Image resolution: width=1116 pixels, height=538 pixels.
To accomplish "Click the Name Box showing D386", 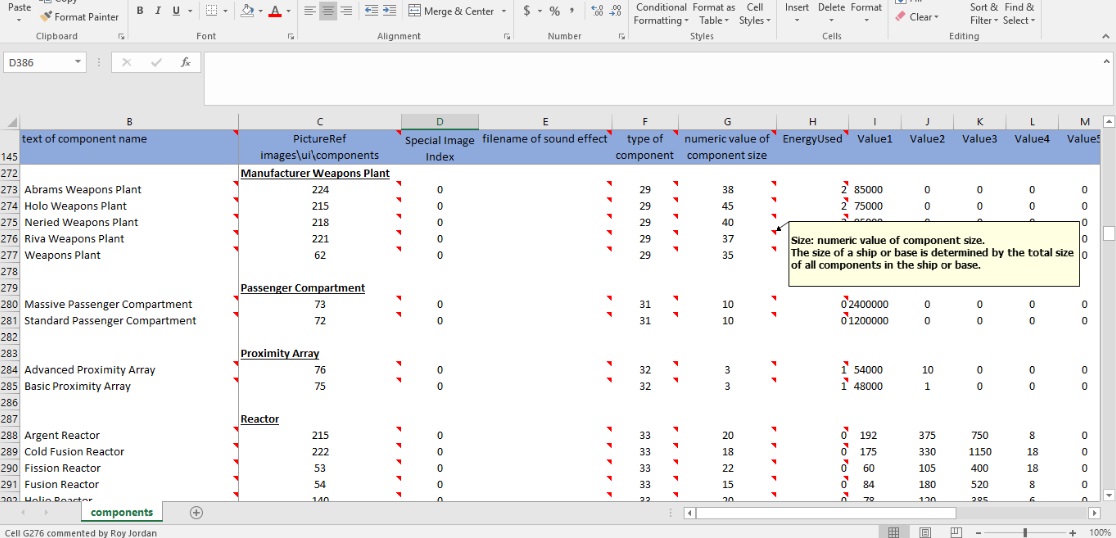I will 37,63.
